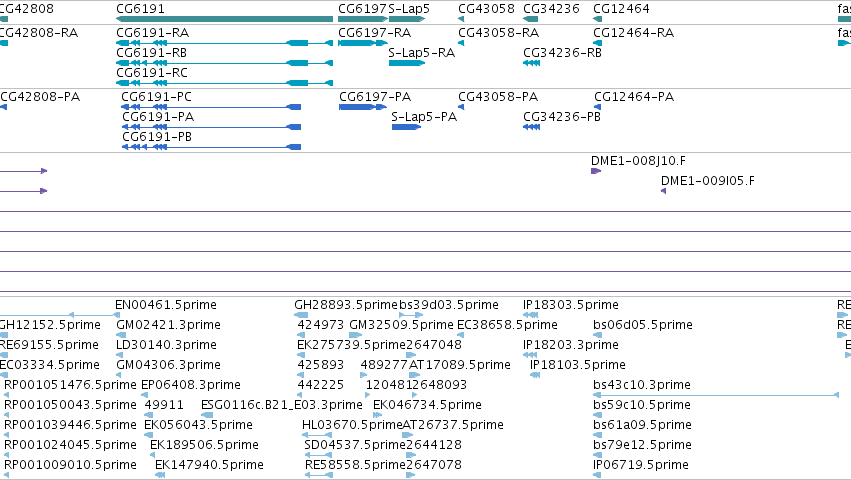Select the EK056043.5prime EST label

(199, 425)
